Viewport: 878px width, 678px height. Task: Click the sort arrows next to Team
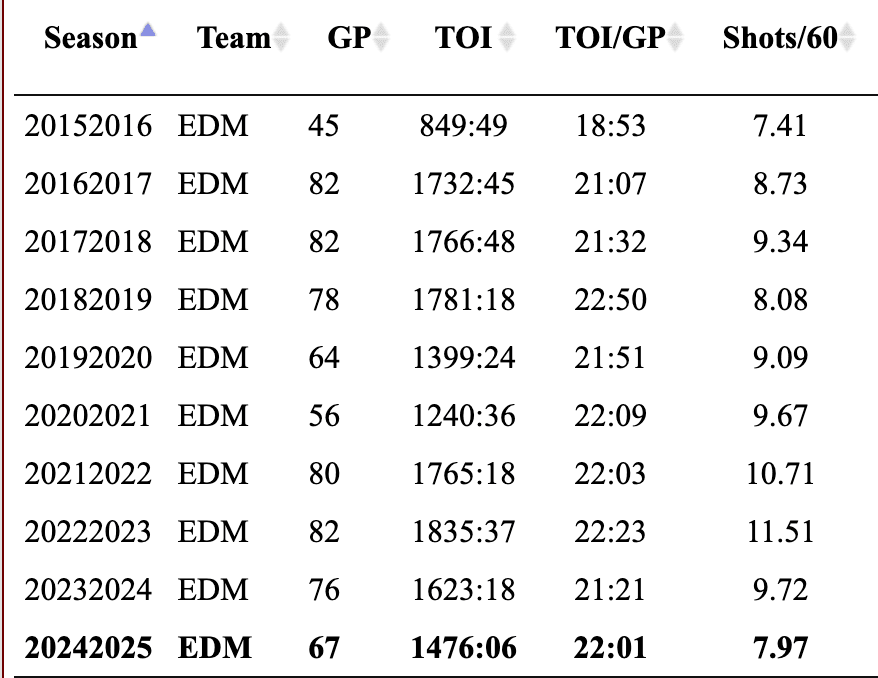281,39
